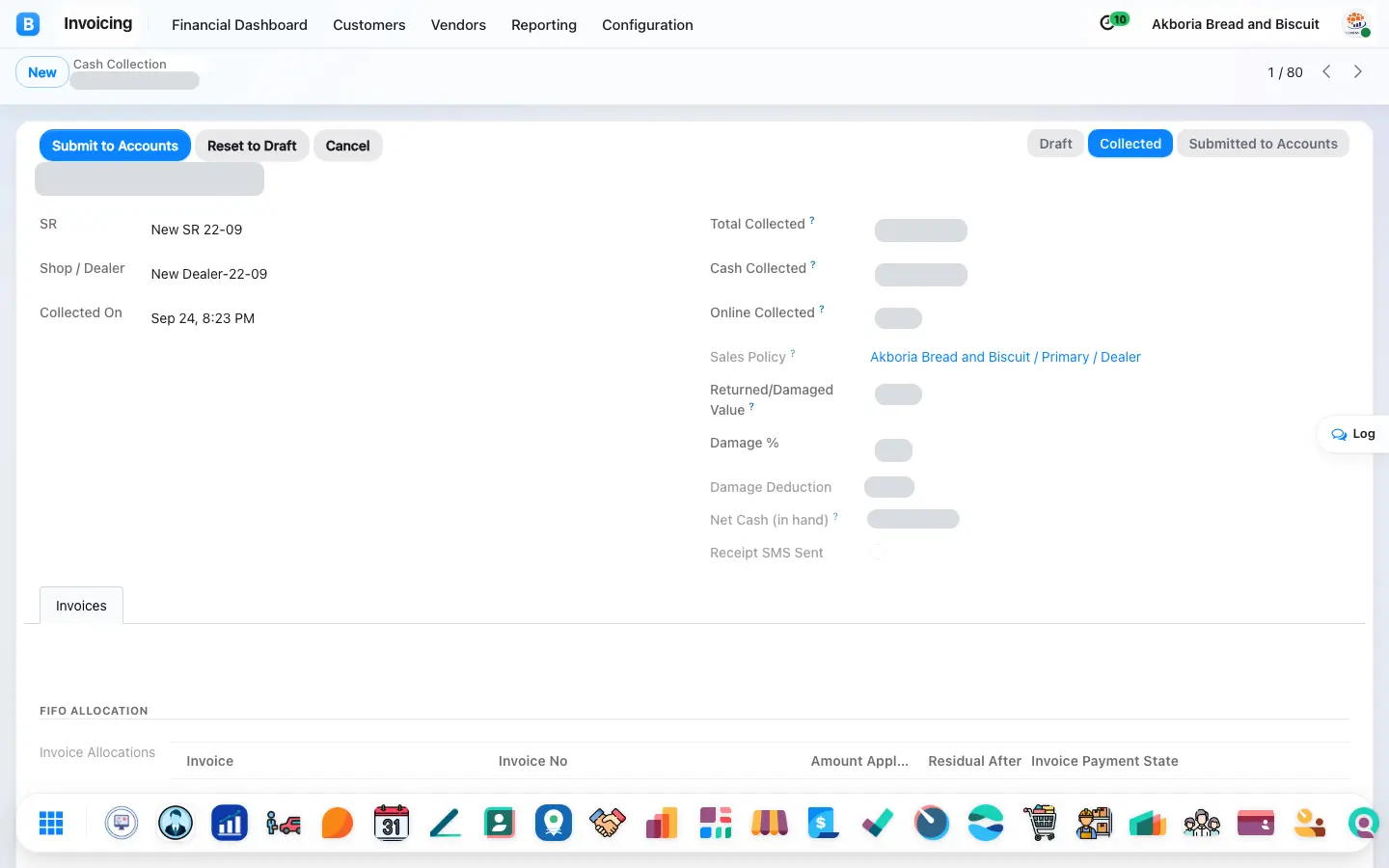This screenshot has width=1389, height=868.
Task: Open the round clock timer app
Action: [x=932, y=823]
